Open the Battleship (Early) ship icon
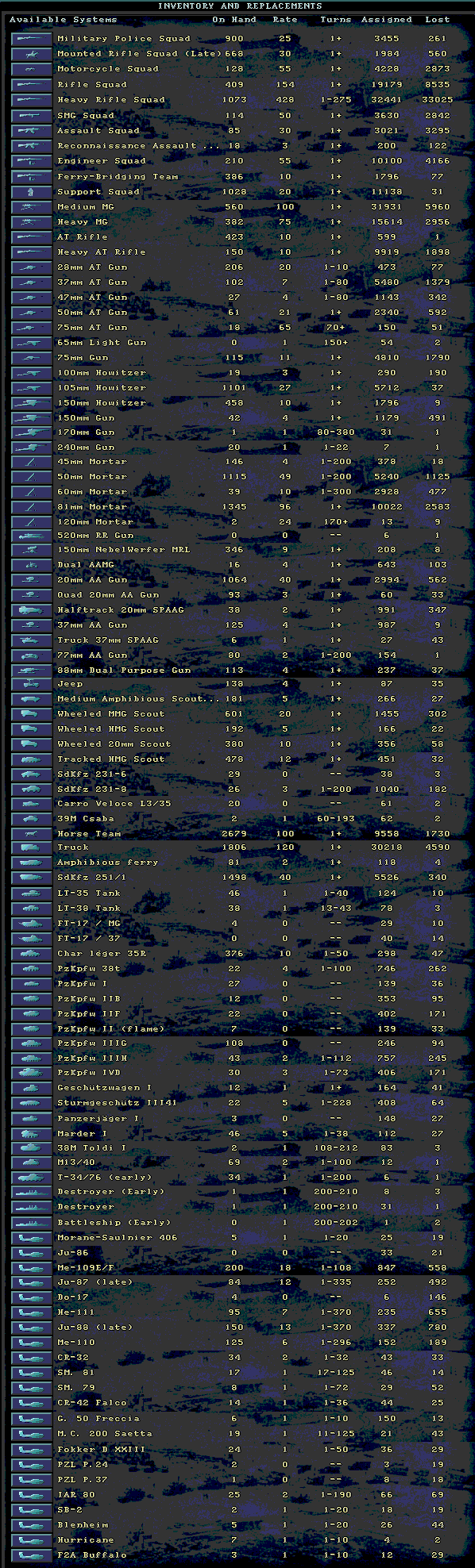The height and width of the screenshot is (1568, 475). pyautogui.click(x=32, y=1222)
